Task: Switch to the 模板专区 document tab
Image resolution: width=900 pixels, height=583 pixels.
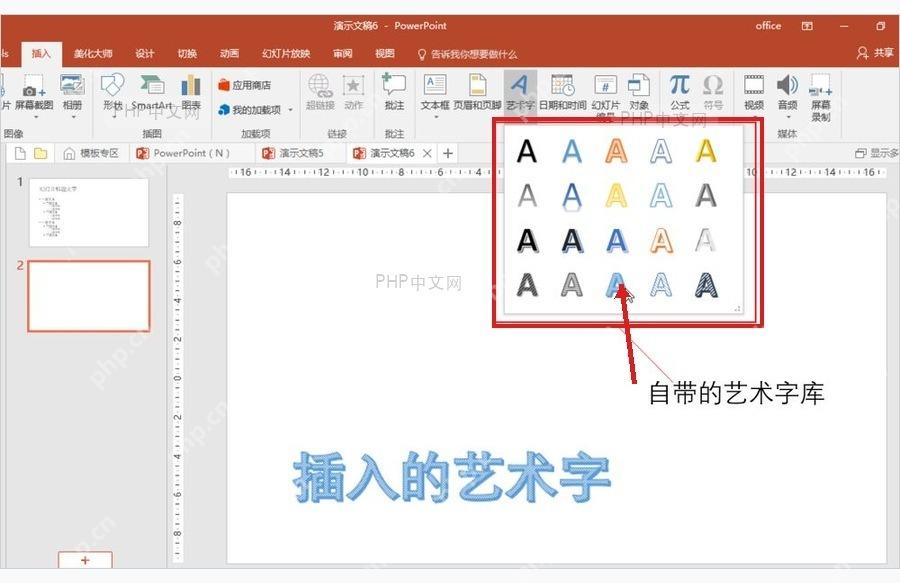Action: (92, 153)
